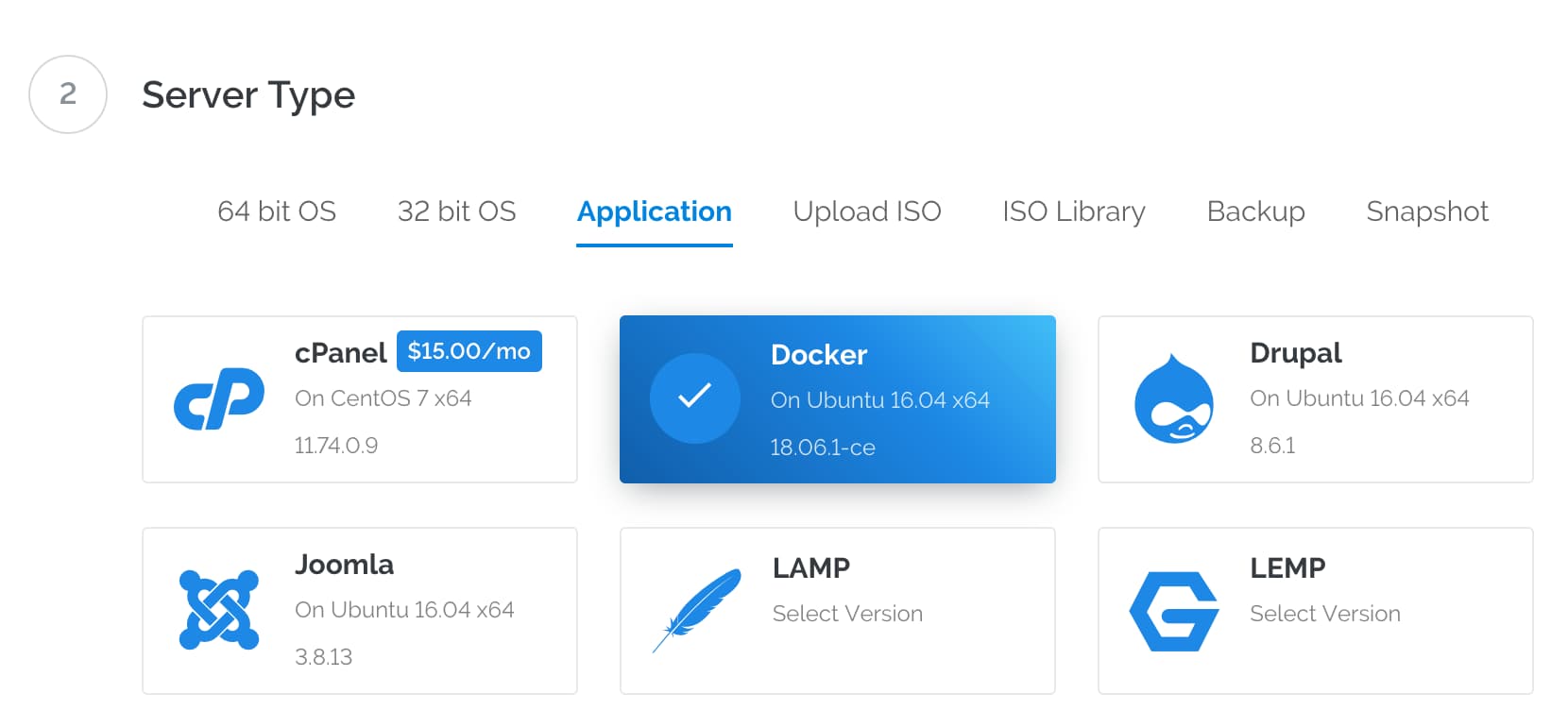Click the LAMP feather icon
Image resolution: width=1568 pixels, height=727 pixels.
point(697,610)
